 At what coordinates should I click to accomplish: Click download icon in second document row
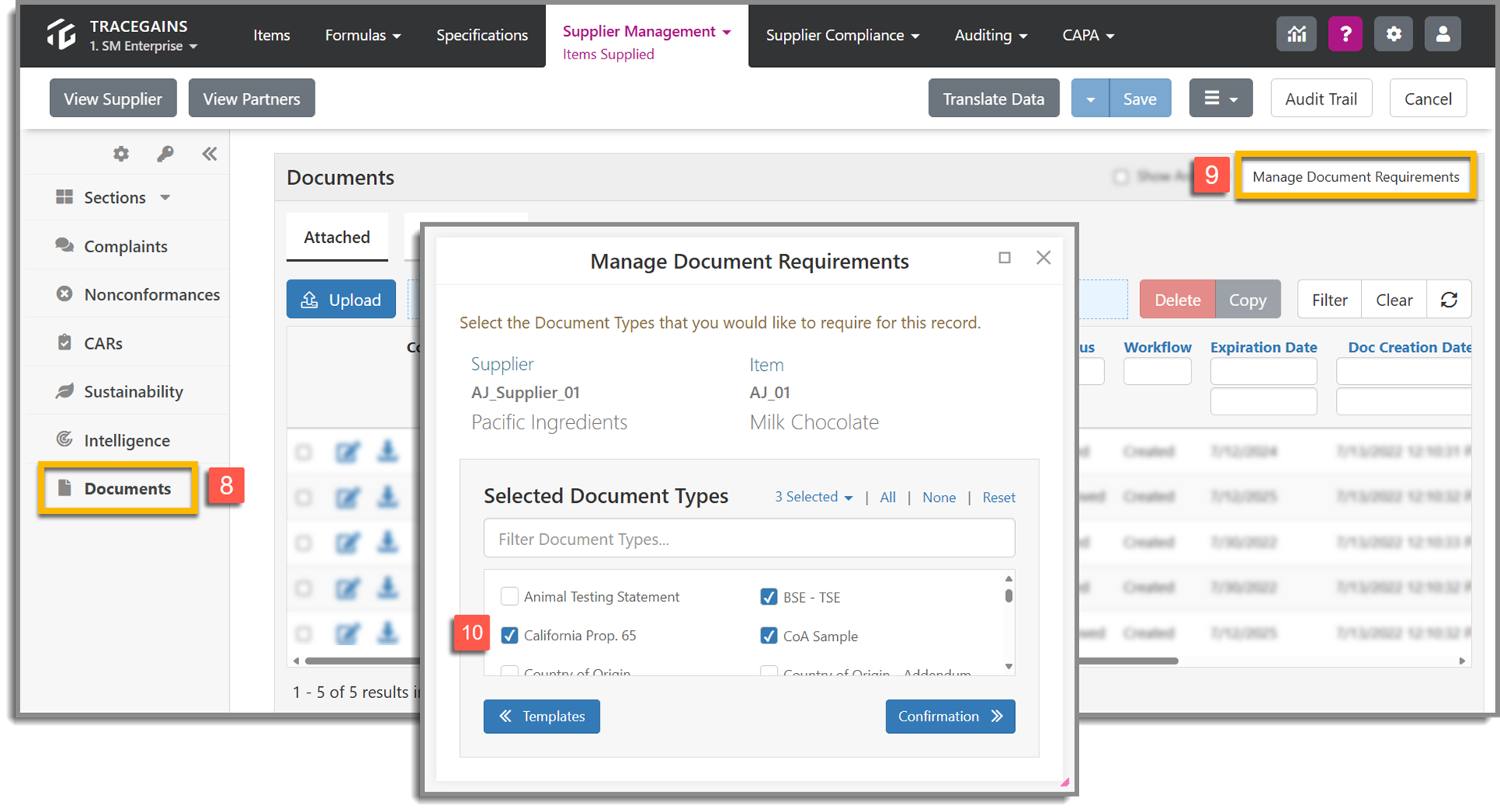(x=387, y=497)
